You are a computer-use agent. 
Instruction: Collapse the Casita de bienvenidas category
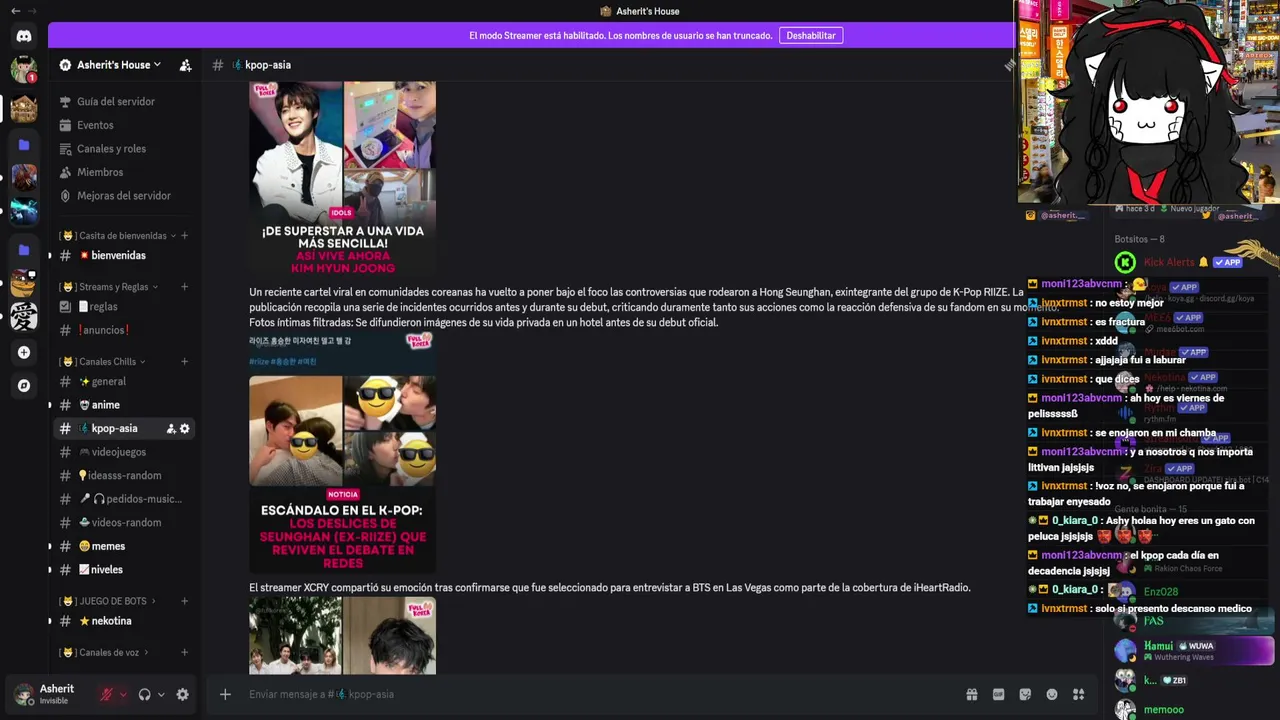click(116, 236)
